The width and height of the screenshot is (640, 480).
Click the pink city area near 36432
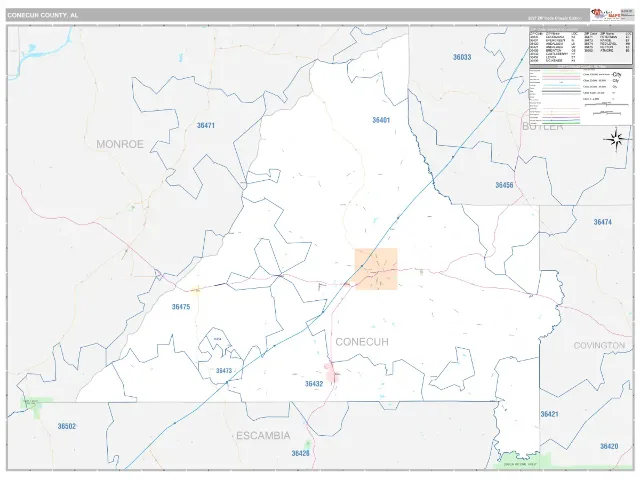click(332, 373)
